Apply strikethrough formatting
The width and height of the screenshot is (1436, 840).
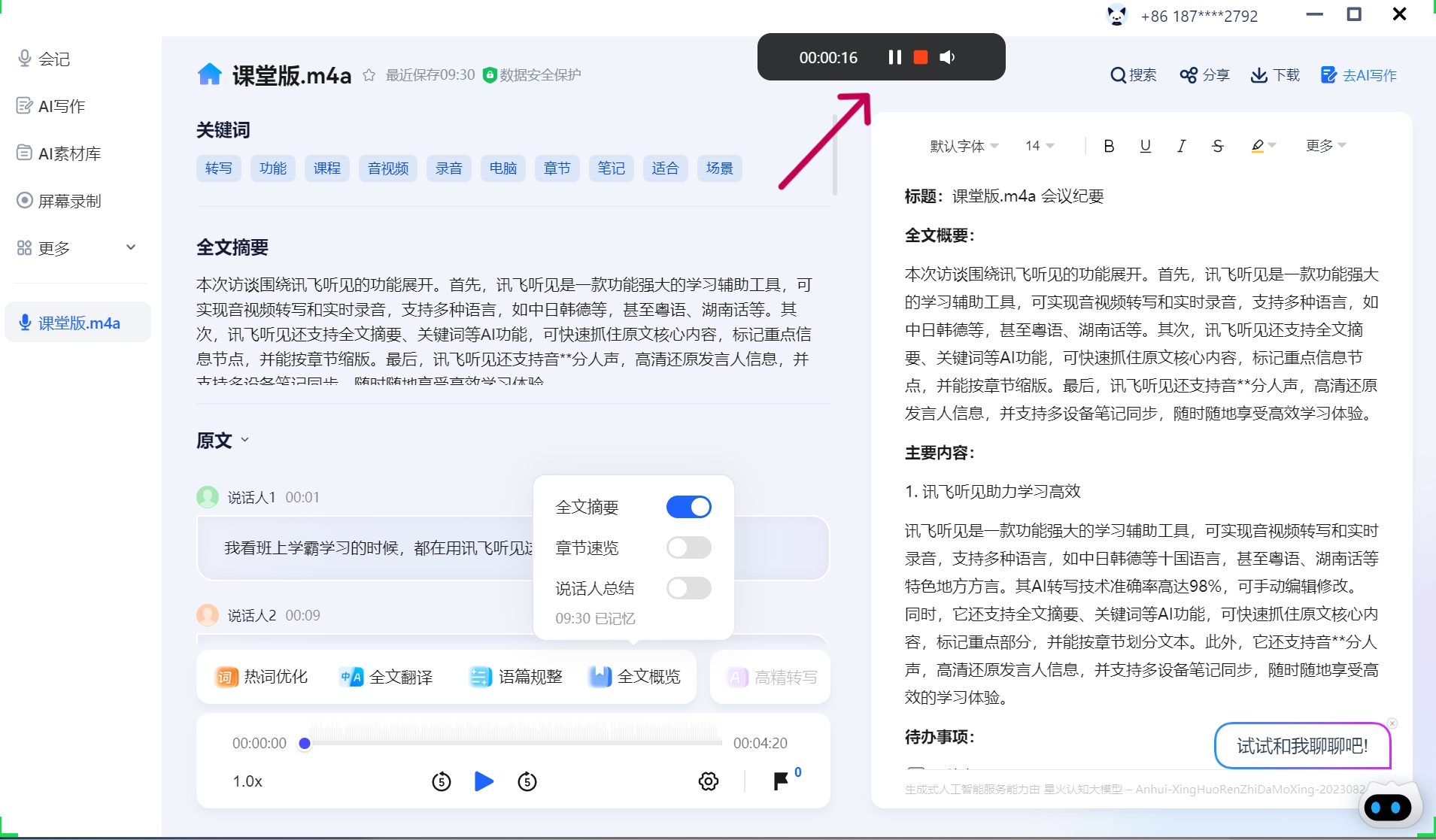[x=1217, y=146]
